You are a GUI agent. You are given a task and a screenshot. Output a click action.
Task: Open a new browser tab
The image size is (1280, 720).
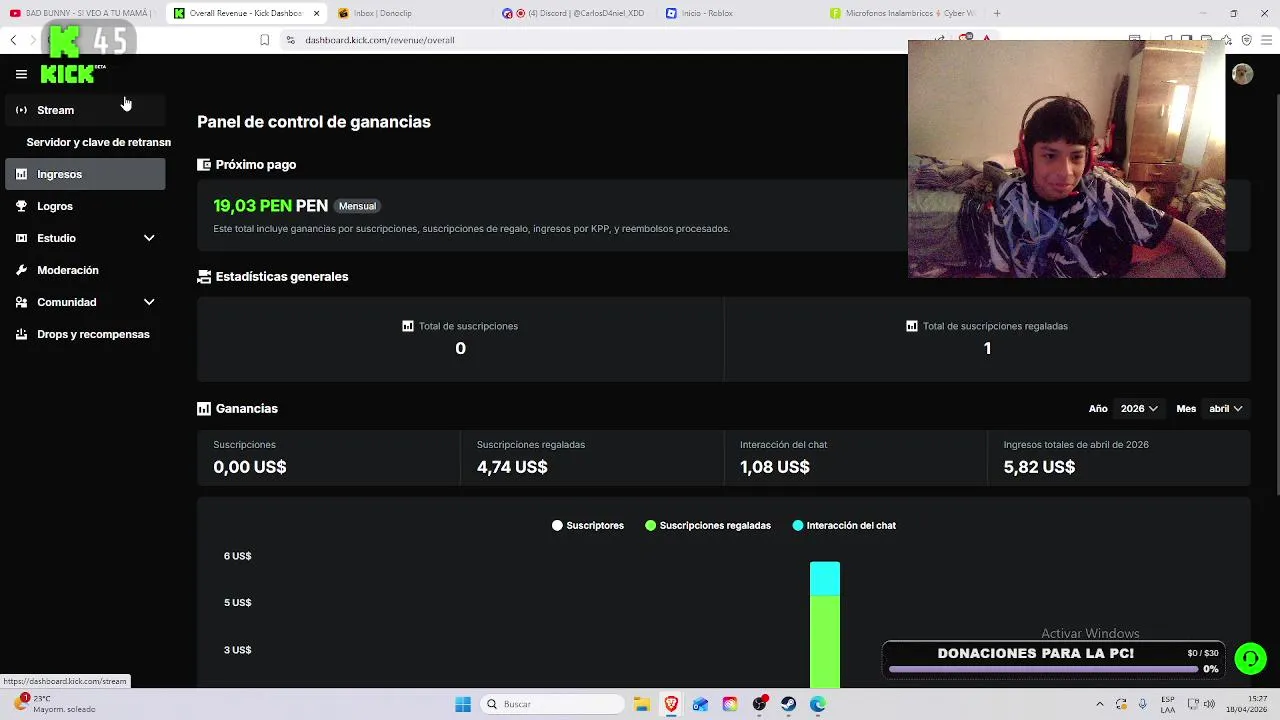click(997, 13)
